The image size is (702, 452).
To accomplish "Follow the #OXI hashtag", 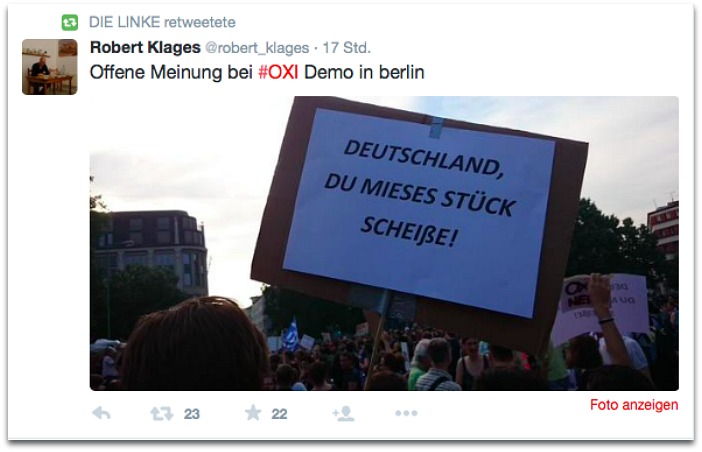I will [x=278, y=72].
